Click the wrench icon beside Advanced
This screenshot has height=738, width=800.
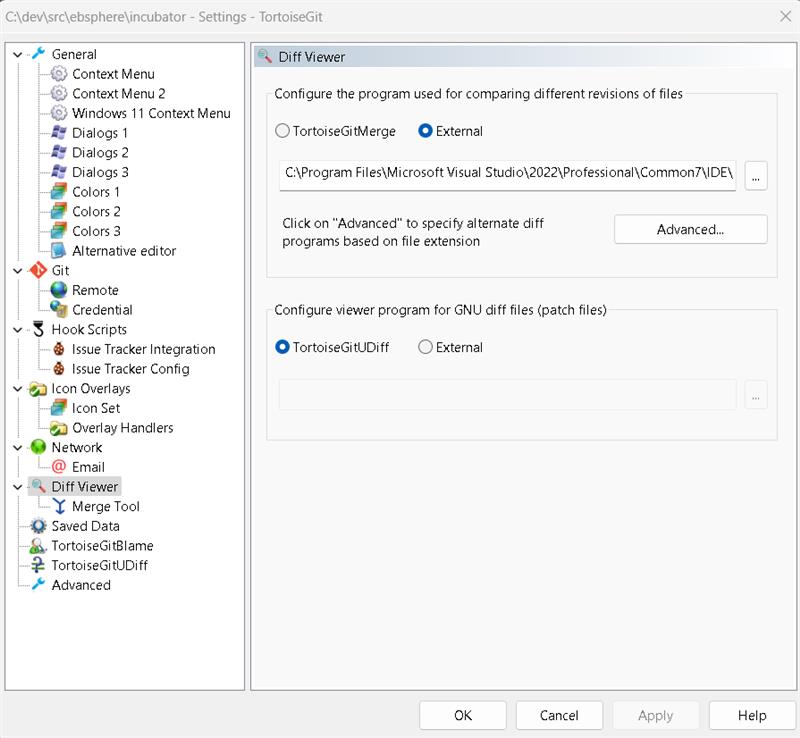point(39,584)
